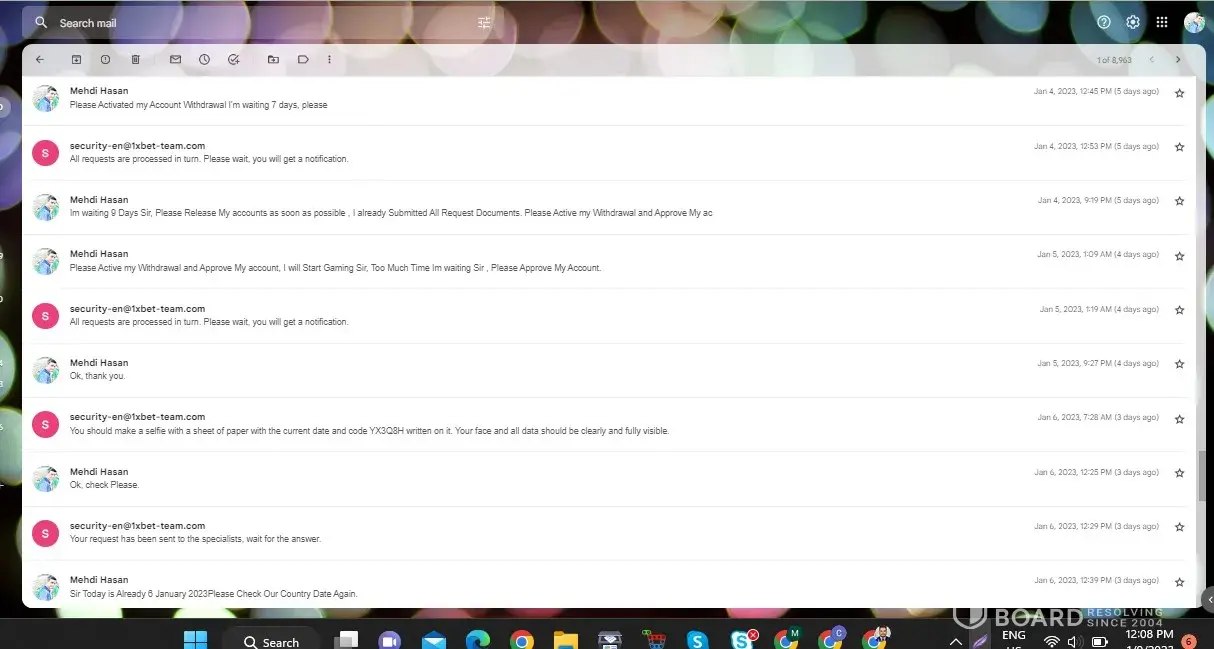Viewport: 1214px width, 649px height.
Task: Star the message about waiting 7 days
Action: (x=1179, y=93)
